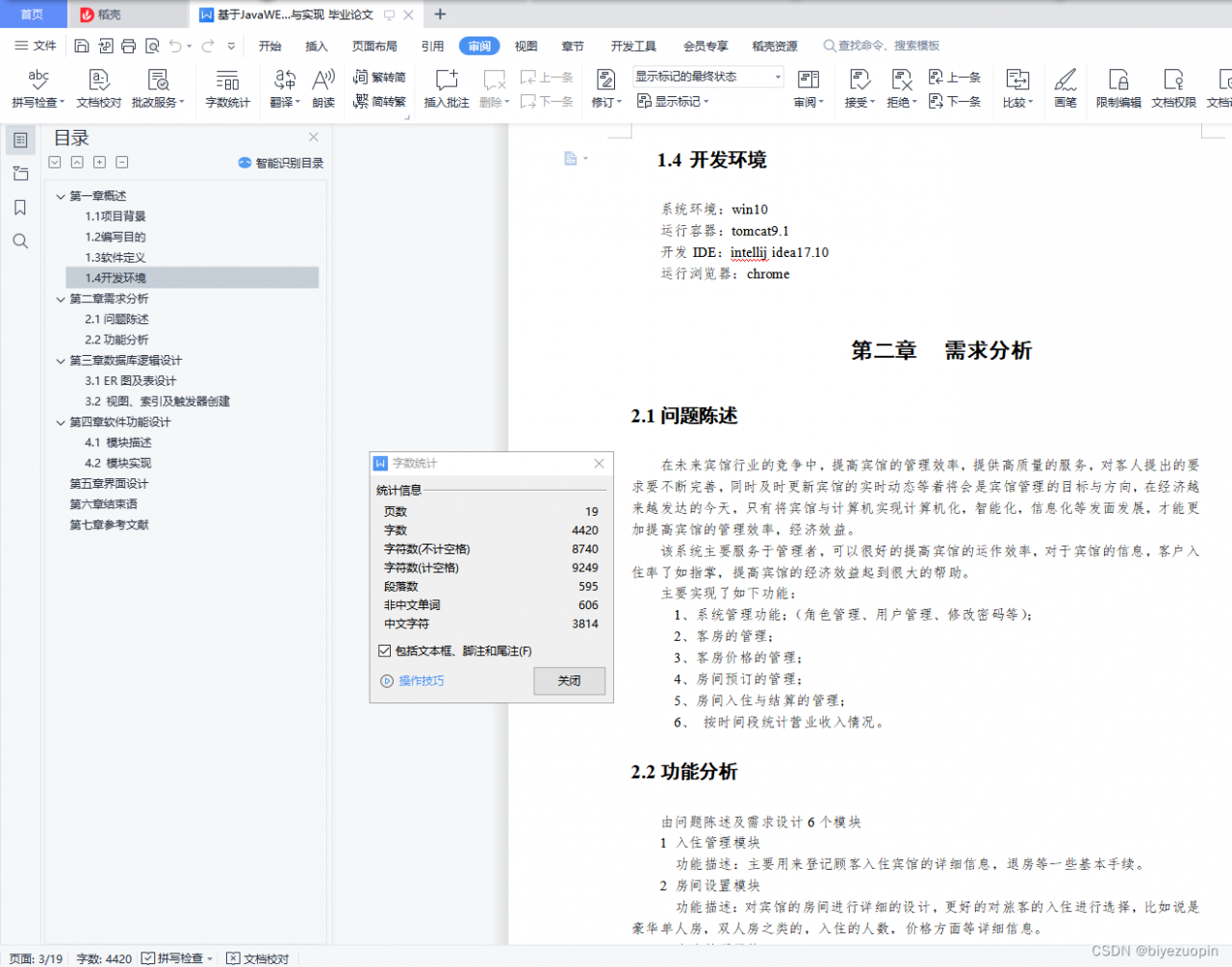Open the 字数统计 word count tool

tap(227, 87)
